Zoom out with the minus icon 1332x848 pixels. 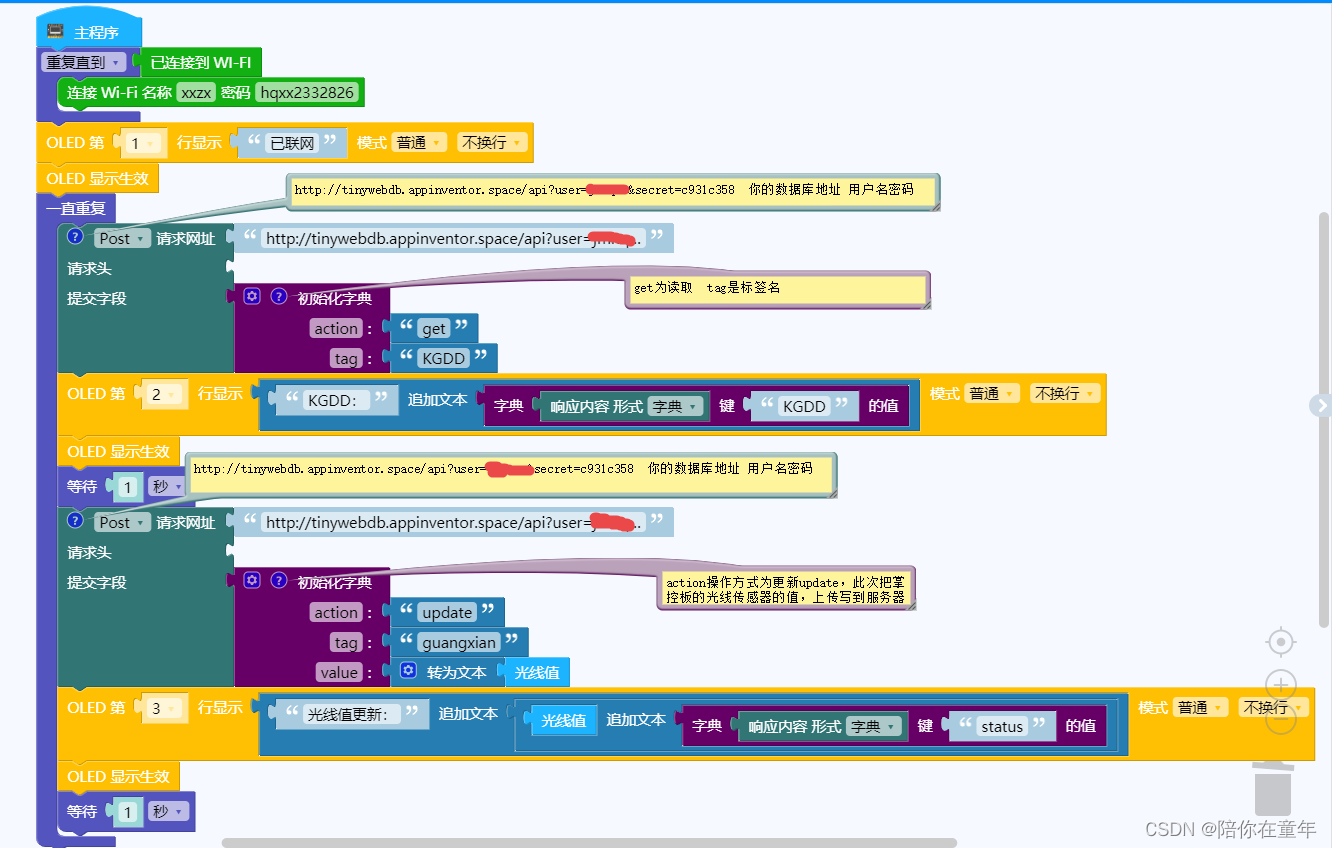click(x=1281, y=719)
